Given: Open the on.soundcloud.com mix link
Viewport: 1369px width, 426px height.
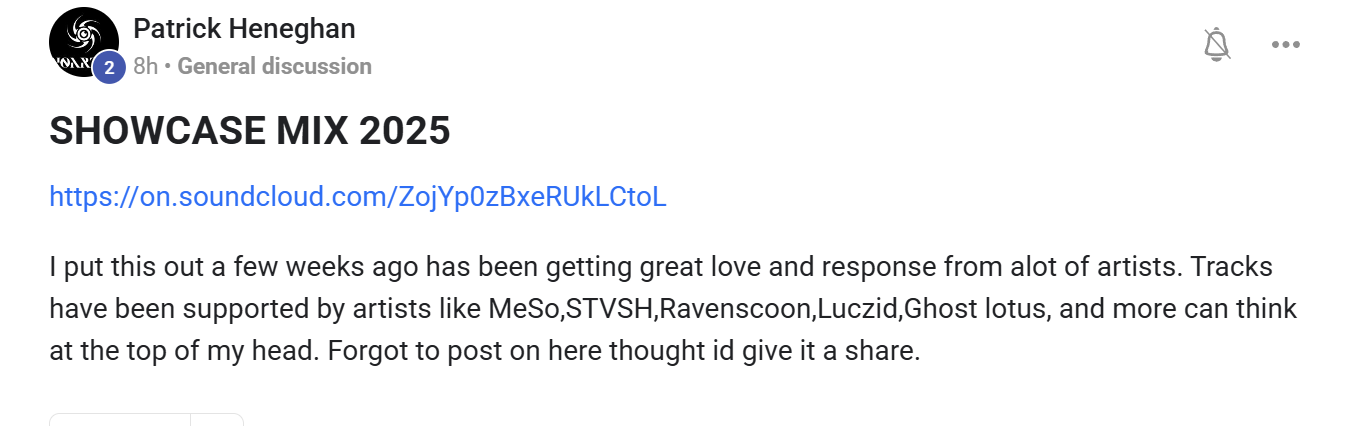Looking at the screenshot, I should pos(357,196).
